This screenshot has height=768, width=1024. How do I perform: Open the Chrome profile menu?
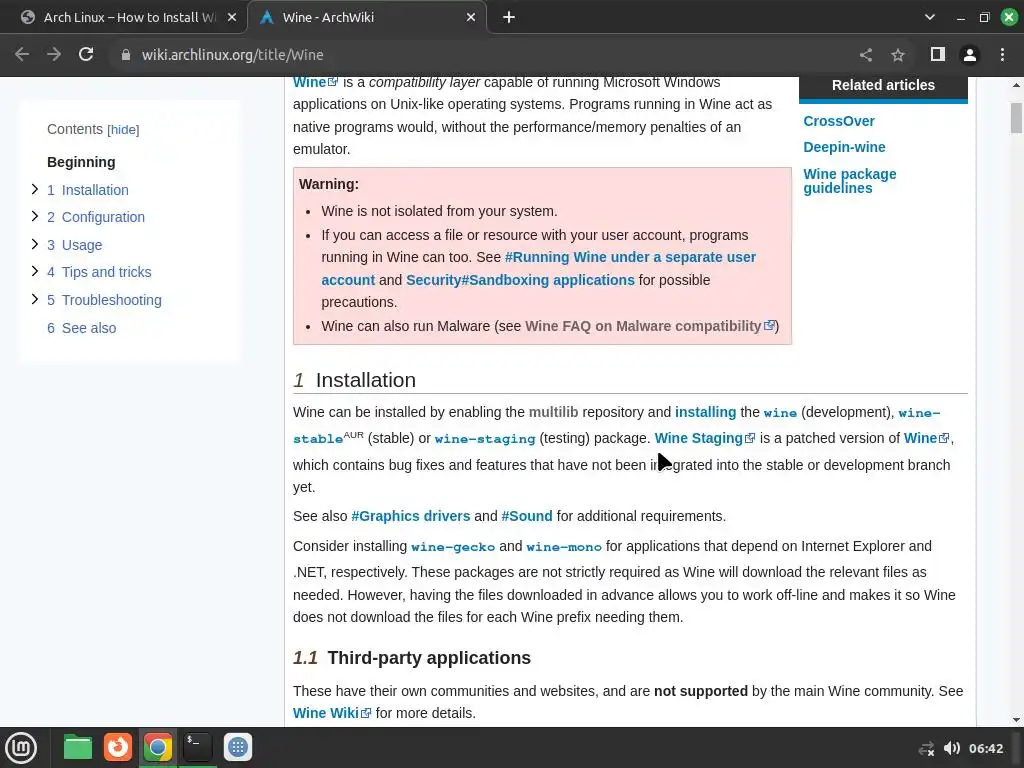pyautogui.click(x=970, y=56)
